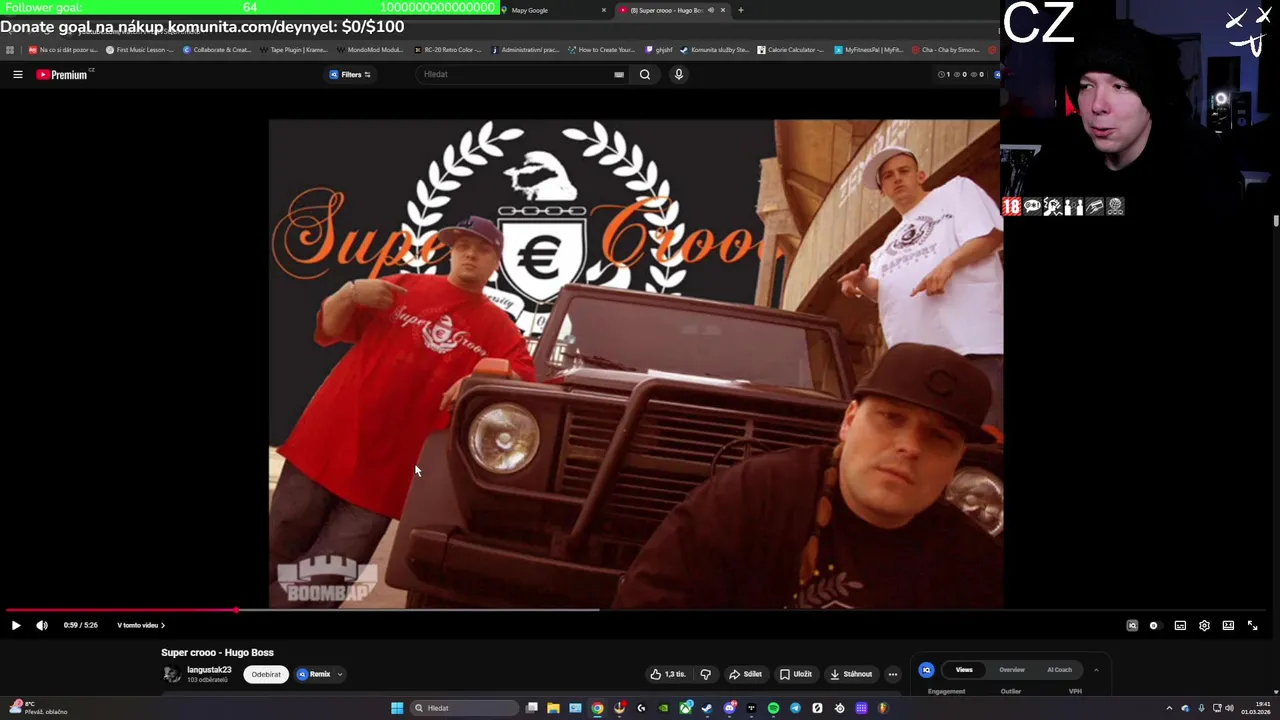
Task: Open Task View on the taskbar
Action: (531, 708)
